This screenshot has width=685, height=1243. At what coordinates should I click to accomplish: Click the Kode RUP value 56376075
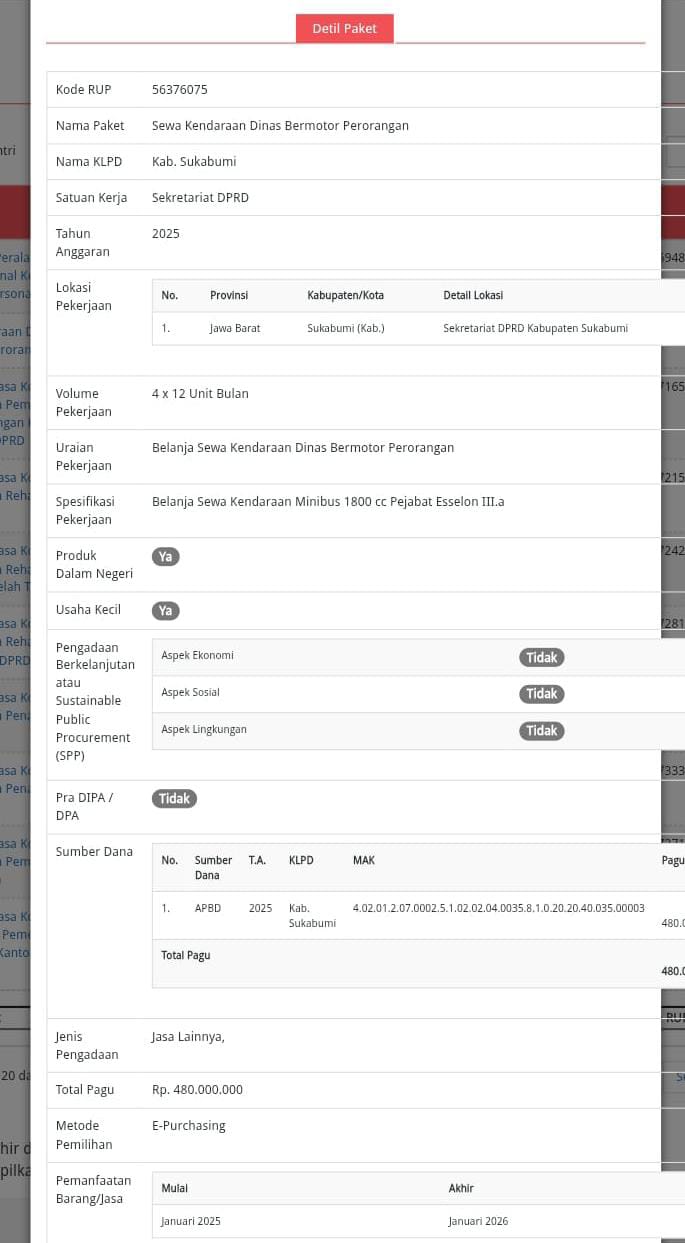[x=180, y=89]
